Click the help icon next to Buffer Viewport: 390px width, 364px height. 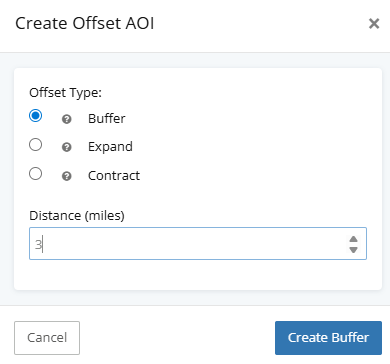click(67, 119)
